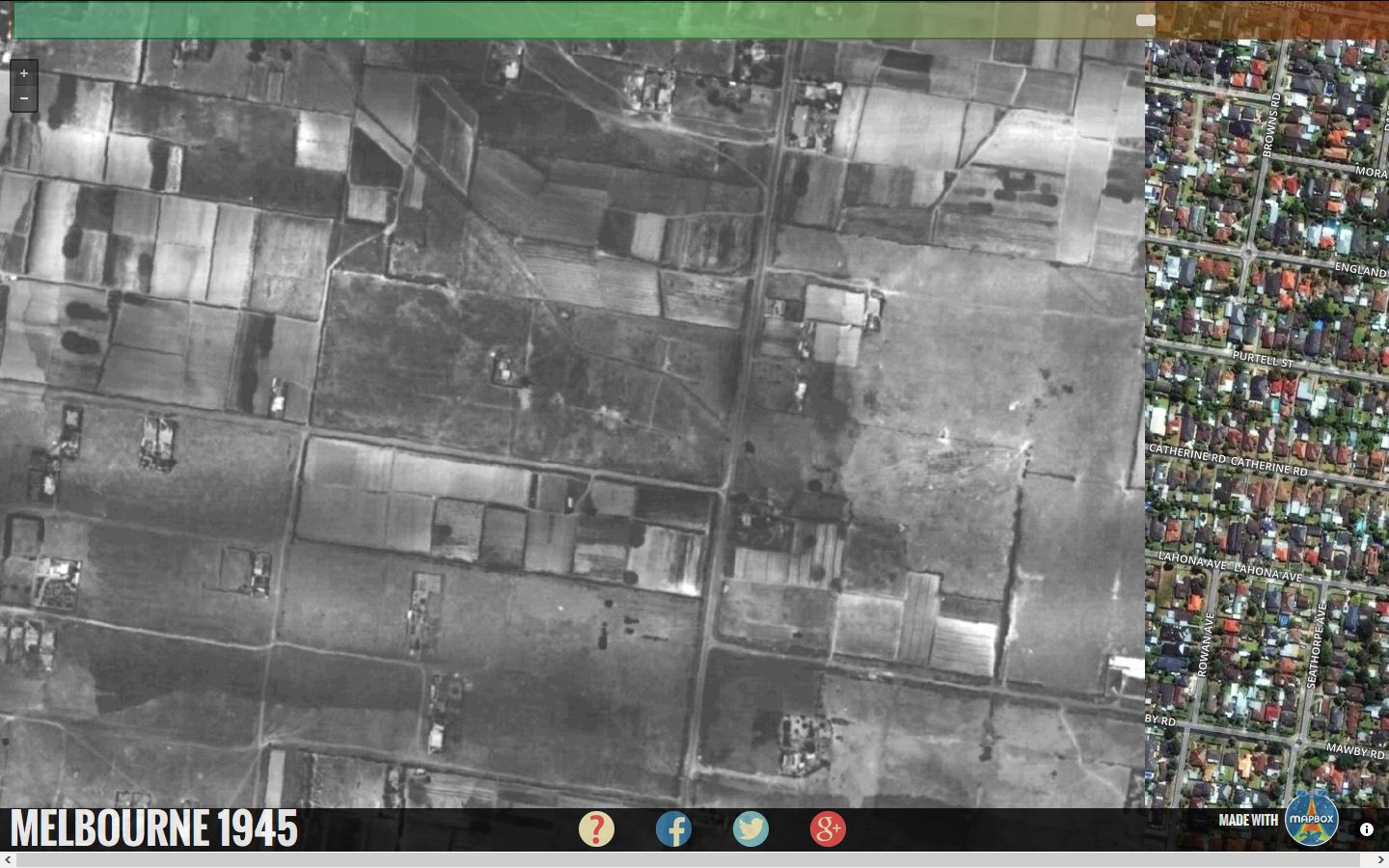This screenshot has height=868, width=1389.
Task: Click the white swipe slider handle
Action: tap(1146, 20)
